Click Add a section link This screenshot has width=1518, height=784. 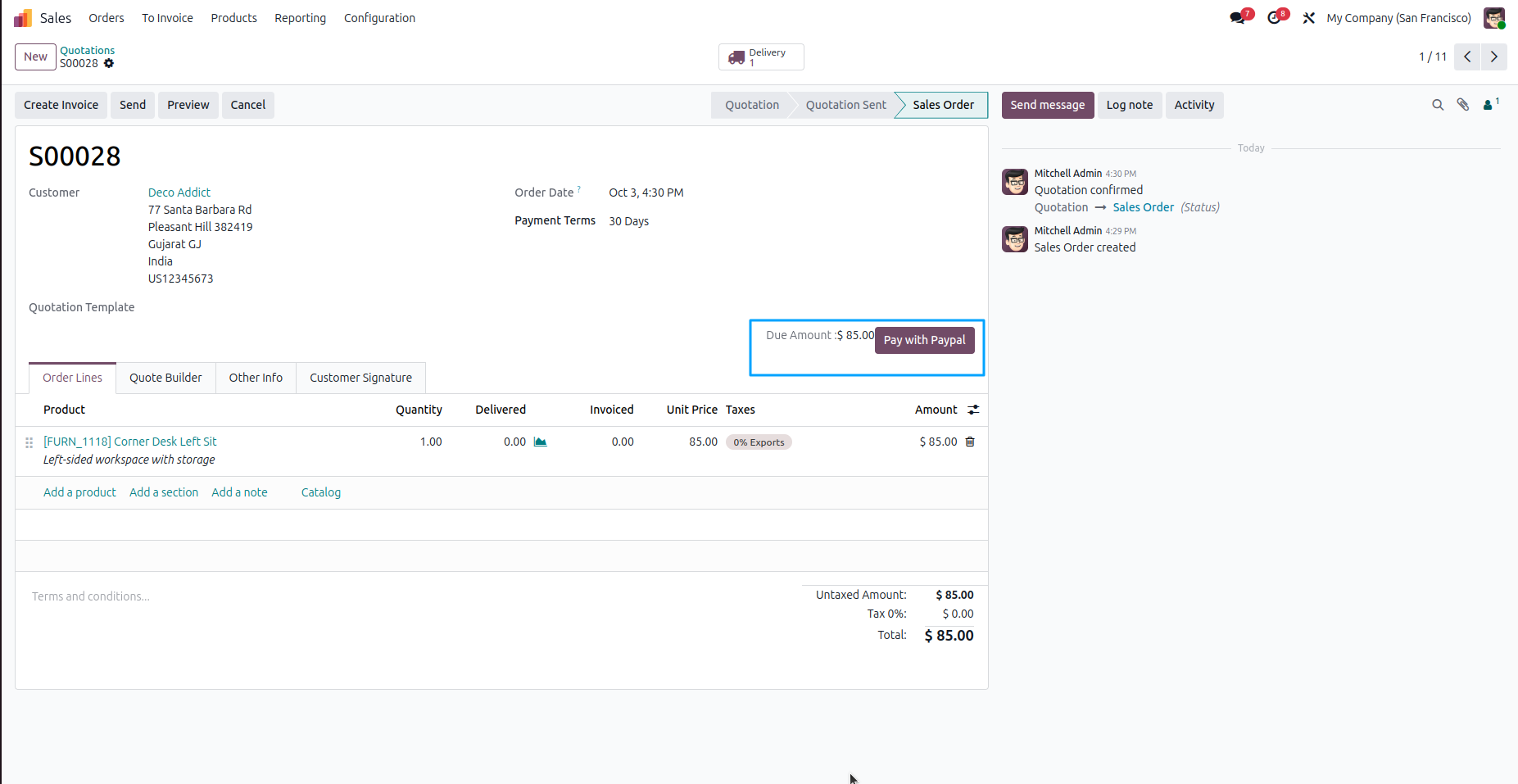click(164, 492)
